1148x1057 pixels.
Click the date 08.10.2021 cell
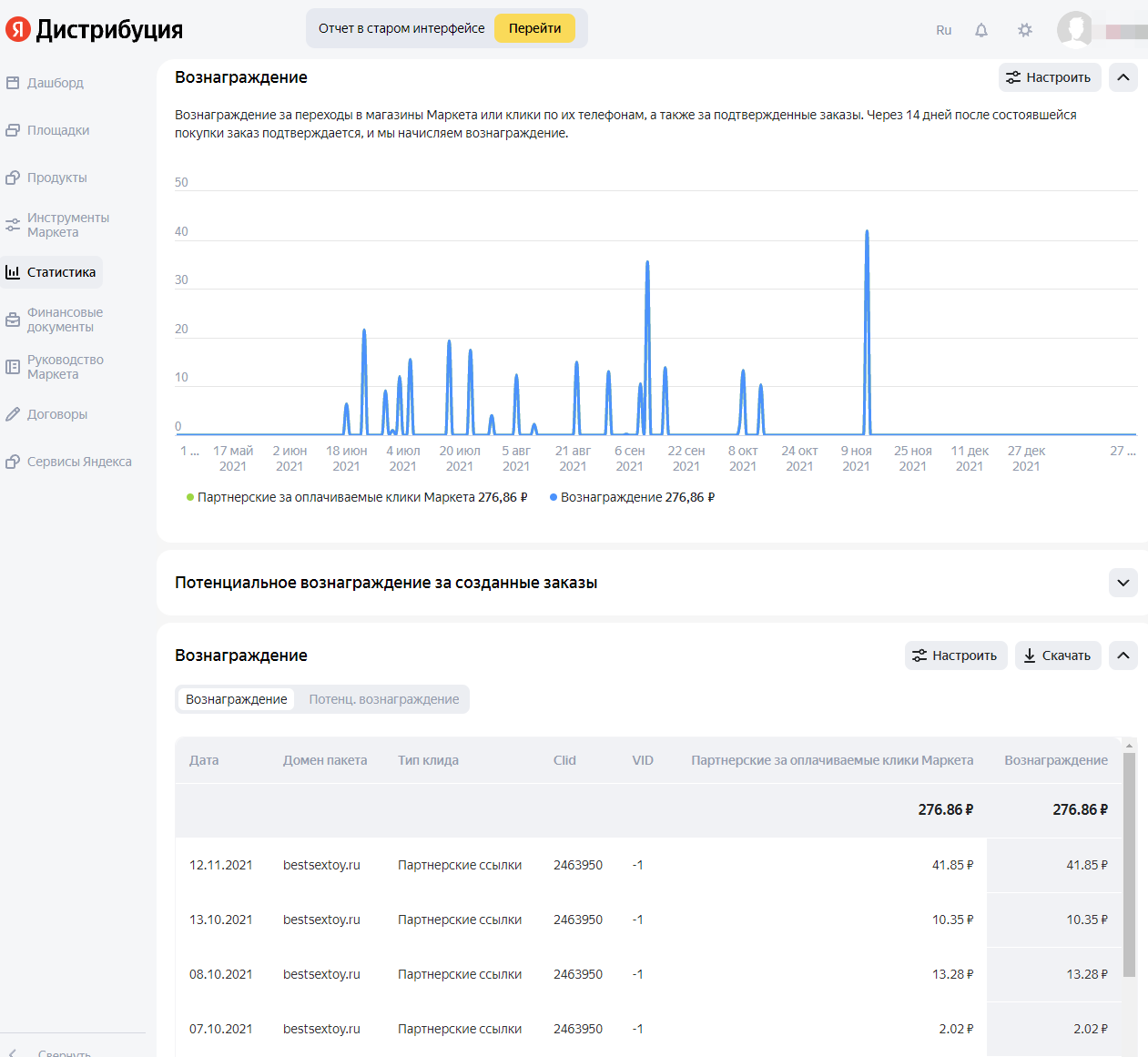(x=220, y=974)
